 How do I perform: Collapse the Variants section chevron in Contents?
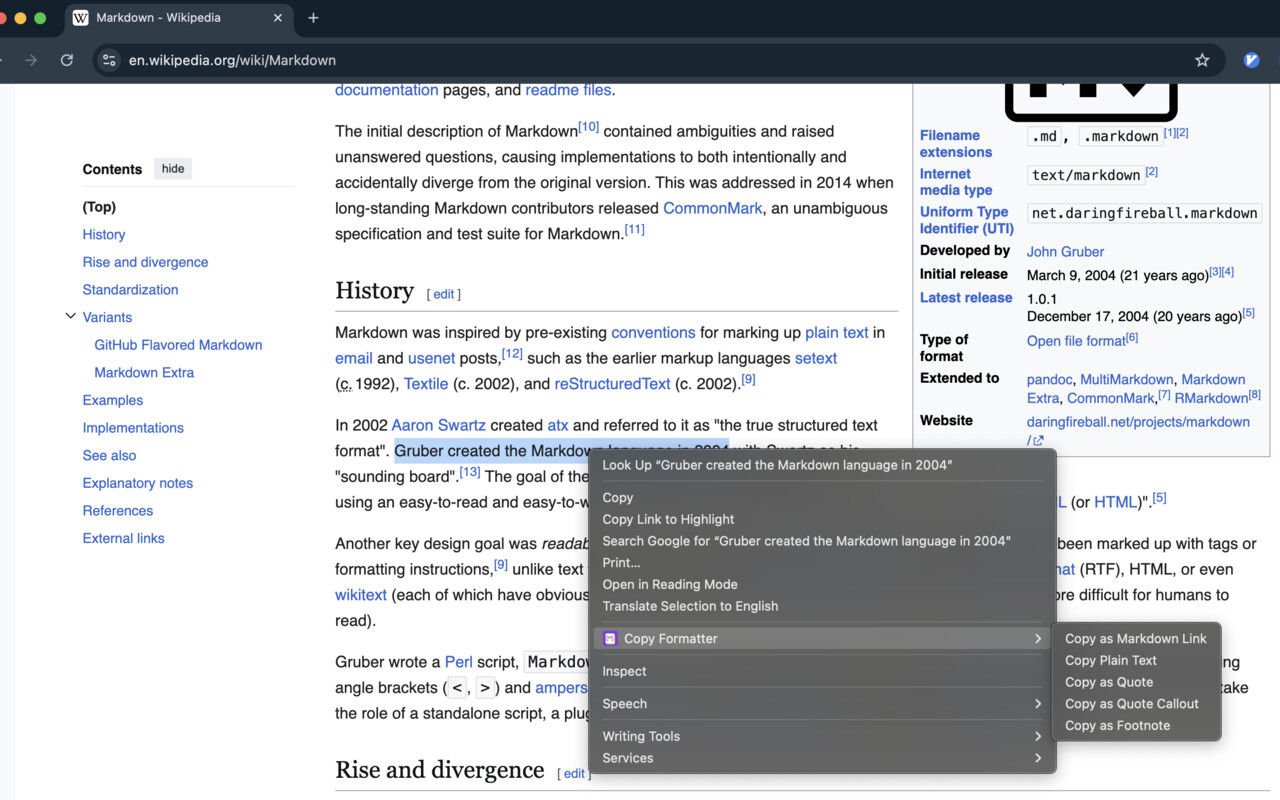(x=70, y=316)
